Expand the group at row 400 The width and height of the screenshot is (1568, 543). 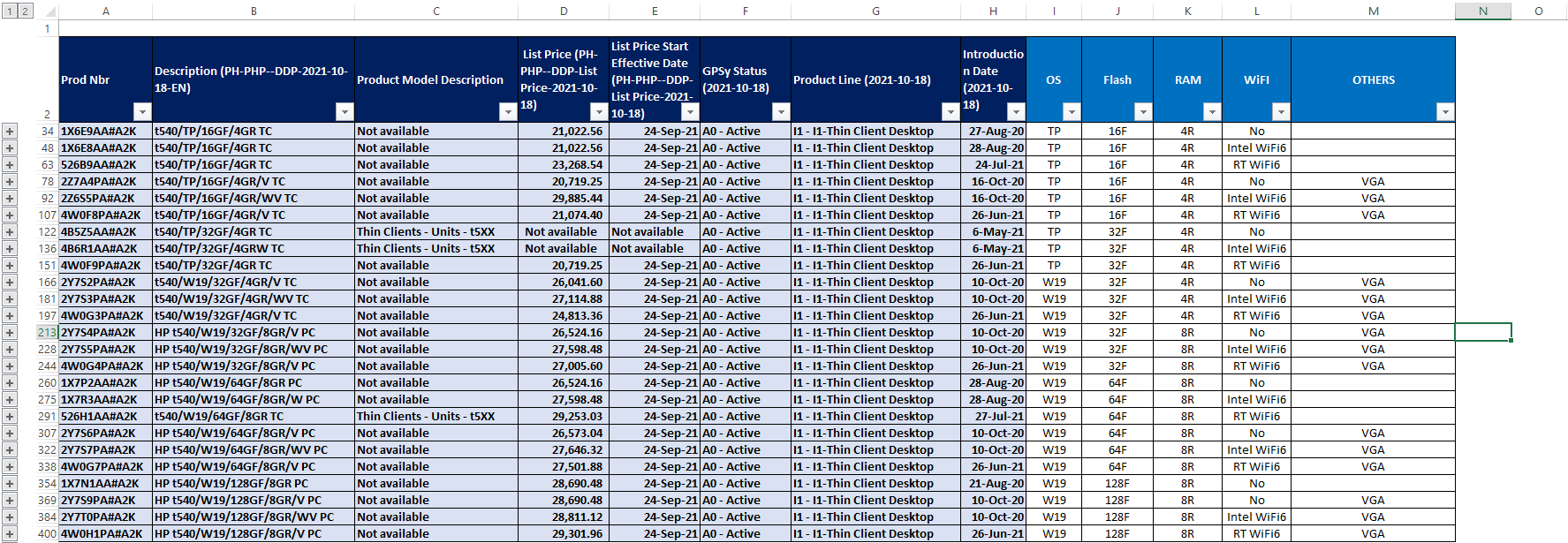tap(10, 534)
